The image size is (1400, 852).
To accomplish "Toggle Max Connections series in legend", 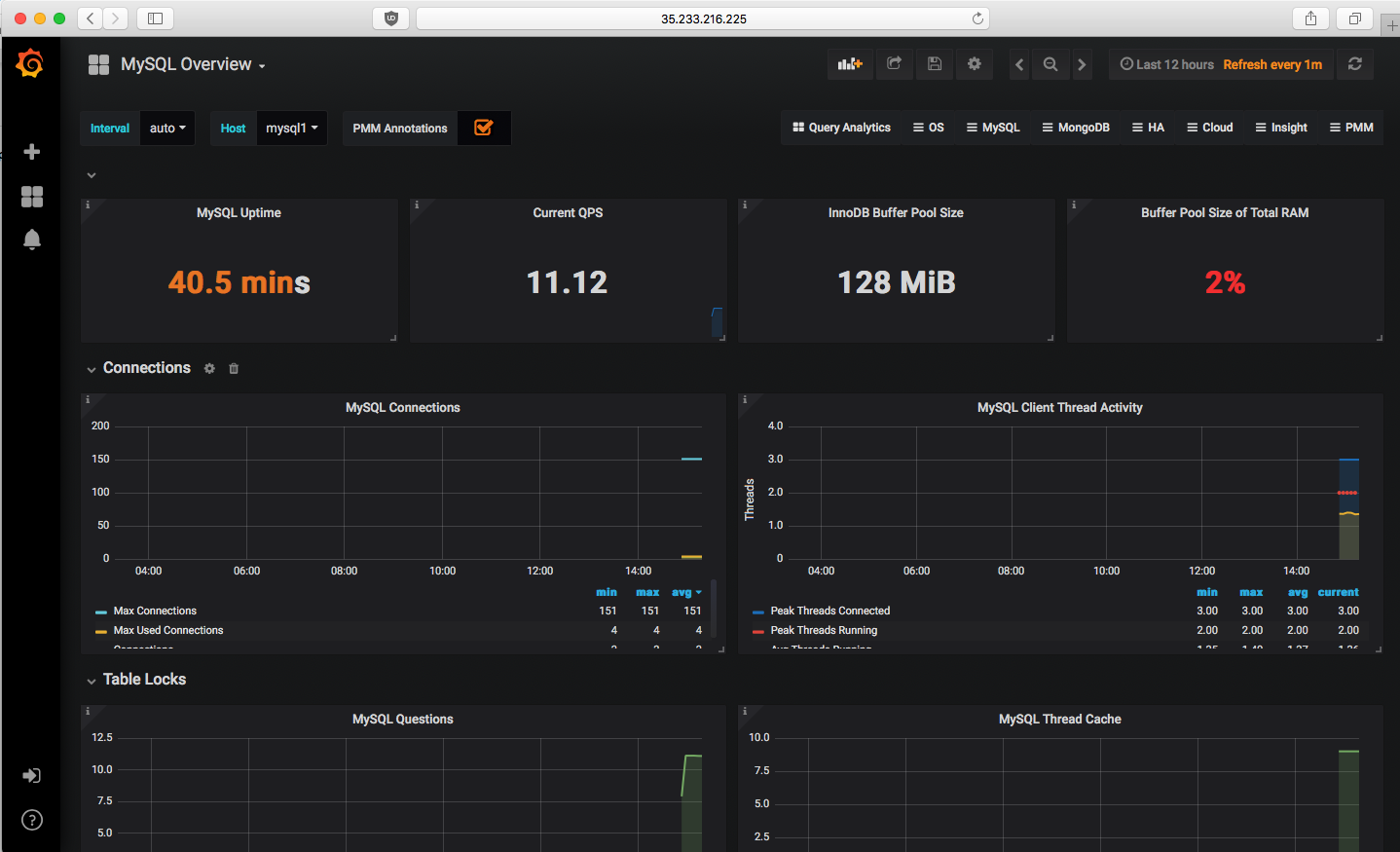I will pyautogui.click(x=155, y=611).
